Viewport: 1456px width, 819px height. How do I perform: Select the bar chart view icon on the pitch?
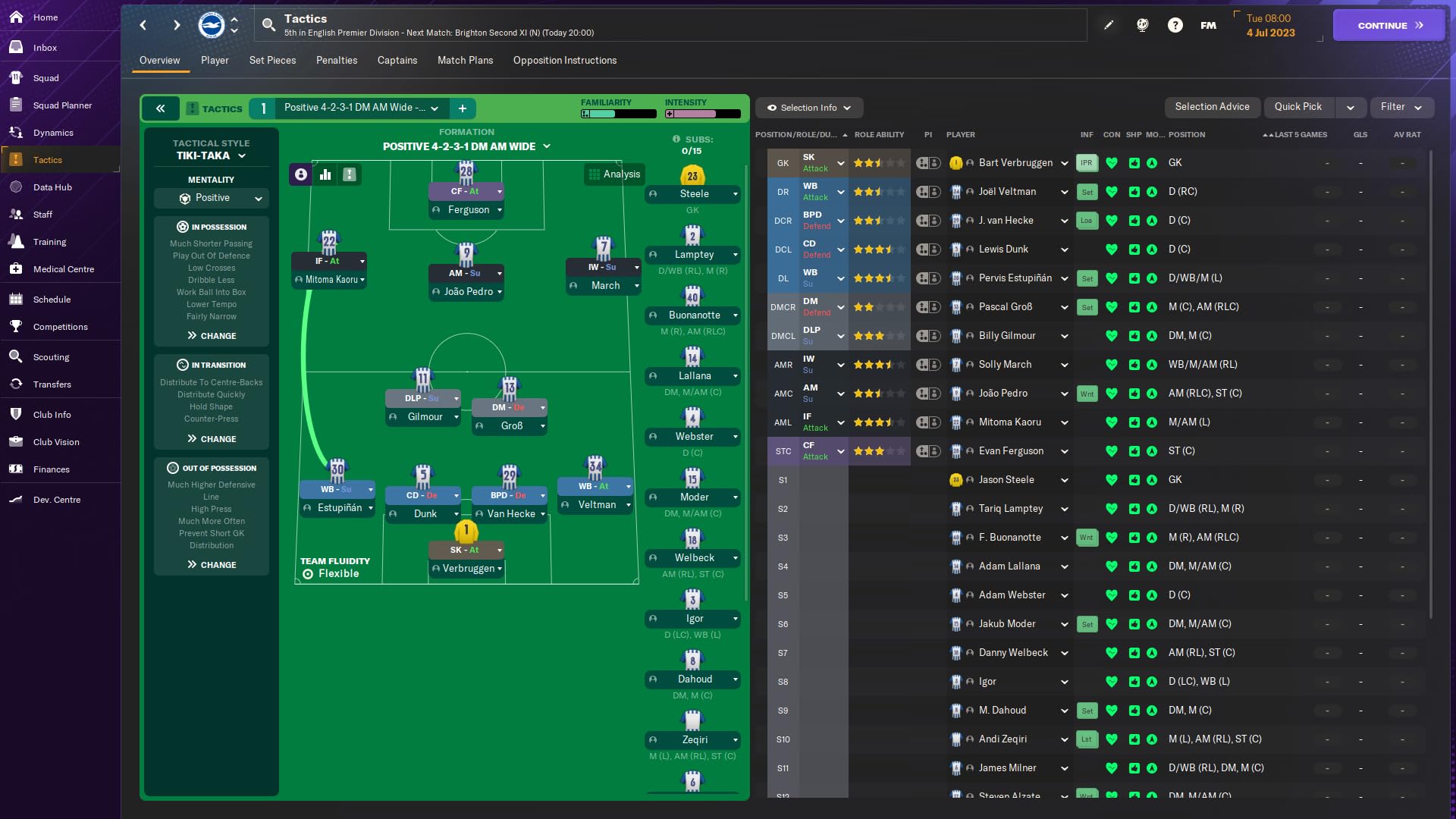pos(325,174)
